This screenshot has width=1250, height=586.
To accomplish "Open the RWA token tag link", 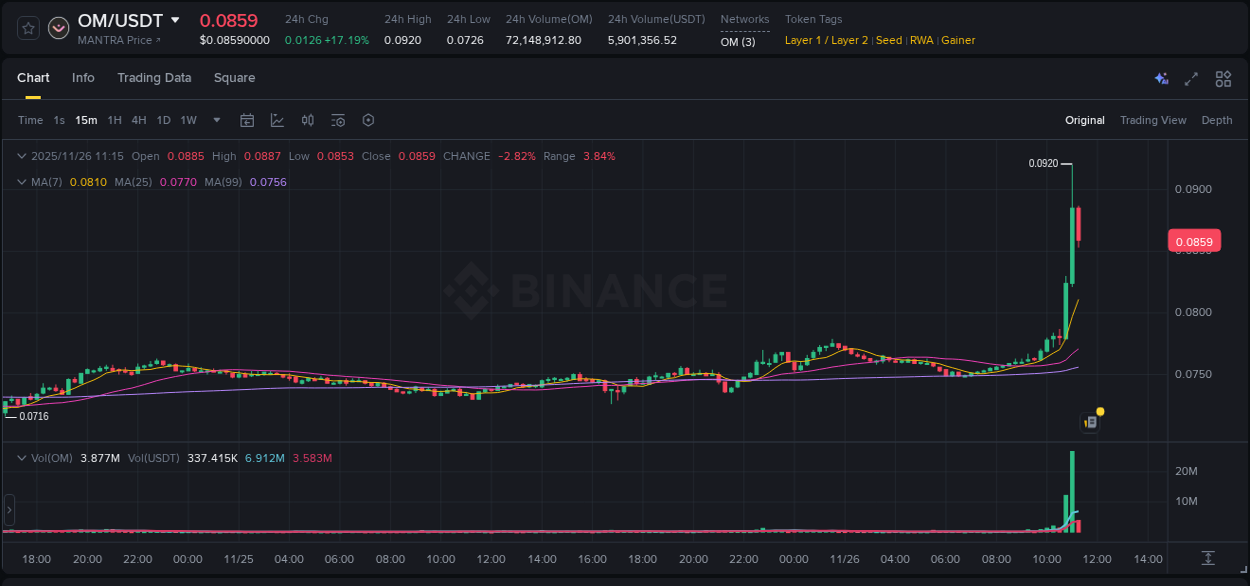I will pos(922,40).
